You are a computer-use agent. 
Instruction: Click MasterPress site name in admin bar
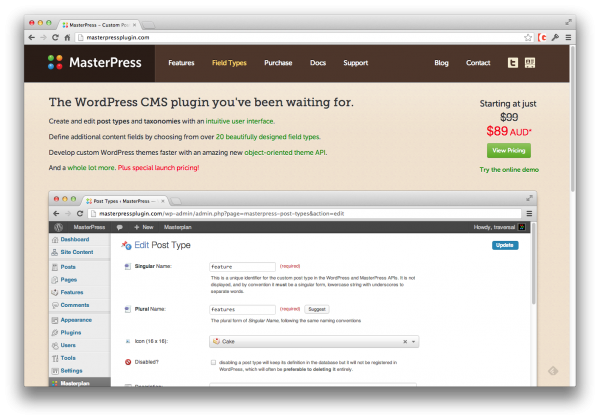(x=89, y=227)
